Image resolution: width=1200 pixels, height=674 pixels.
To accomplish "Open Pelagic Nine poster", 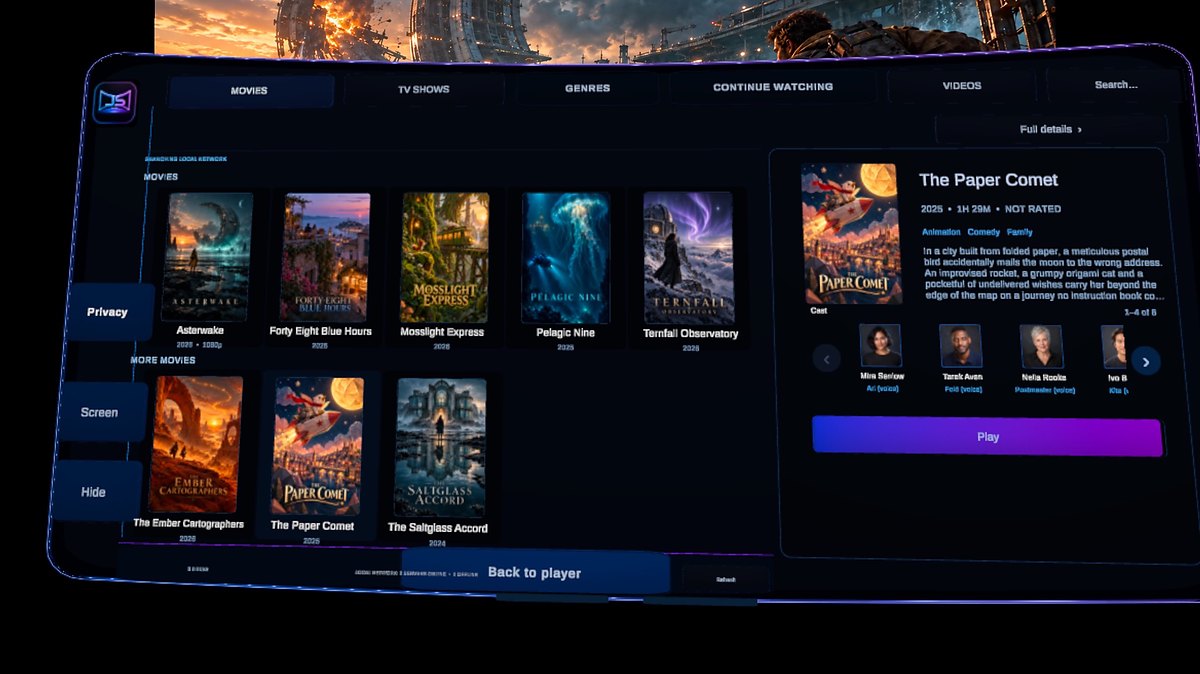I will 566,258.
